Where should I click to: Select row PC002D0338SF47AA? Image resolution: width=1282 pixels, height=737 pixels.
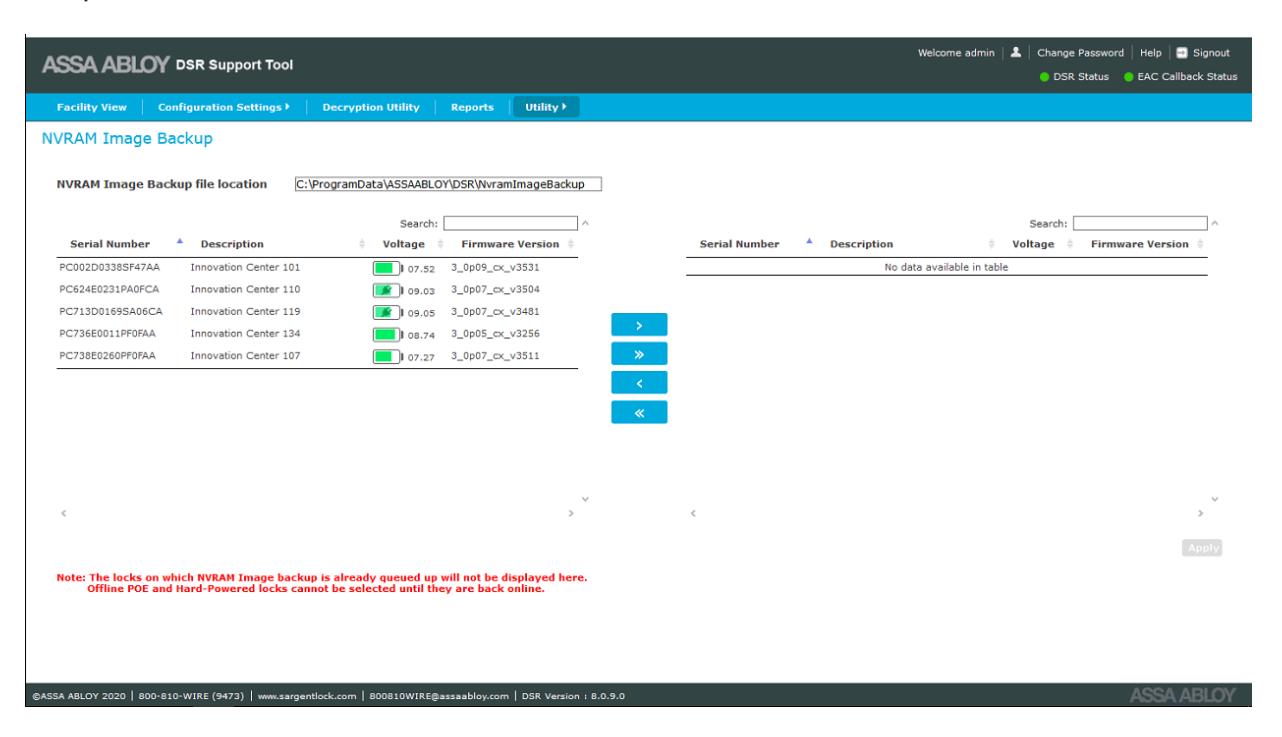tap(317, 268)
